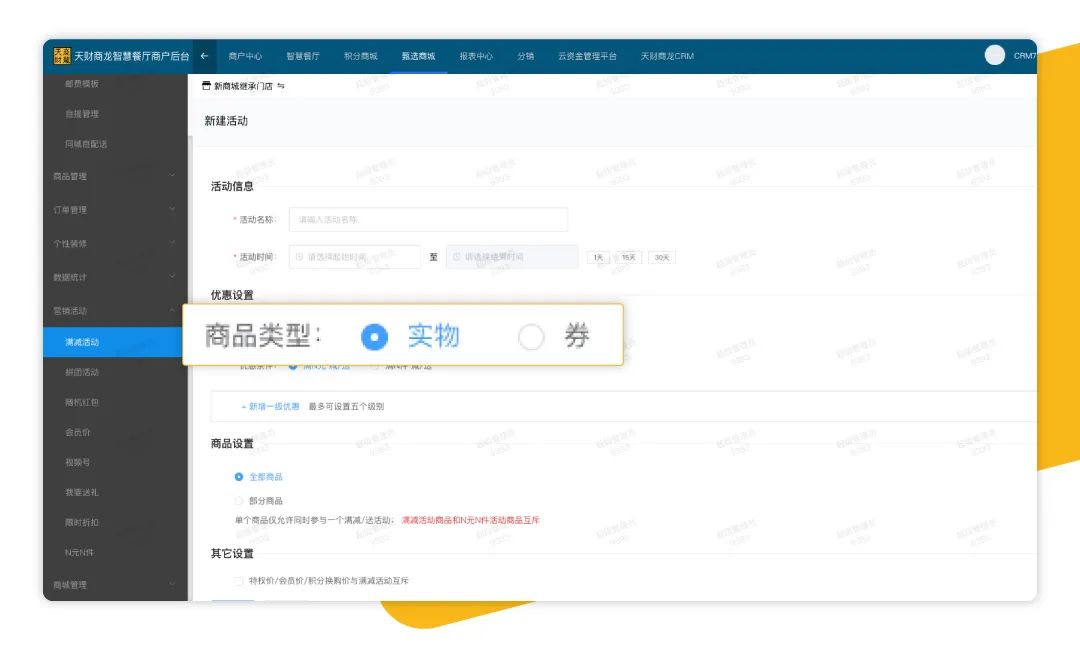
Task: Expand the 商品管理 sidebar section
Action: click(x=115, y=176)
